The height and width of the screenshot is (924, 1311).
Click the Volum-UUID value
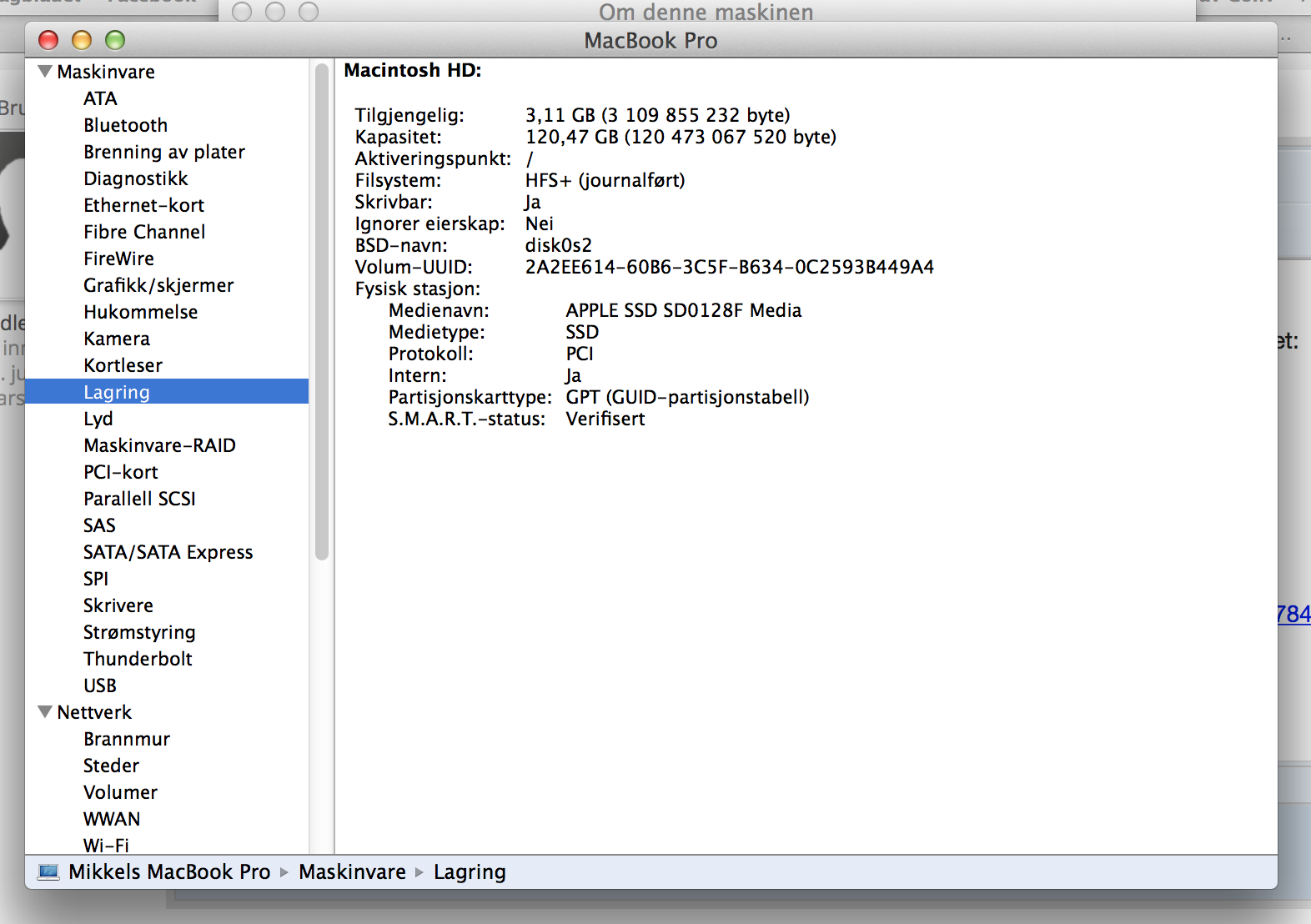(730, 267)
